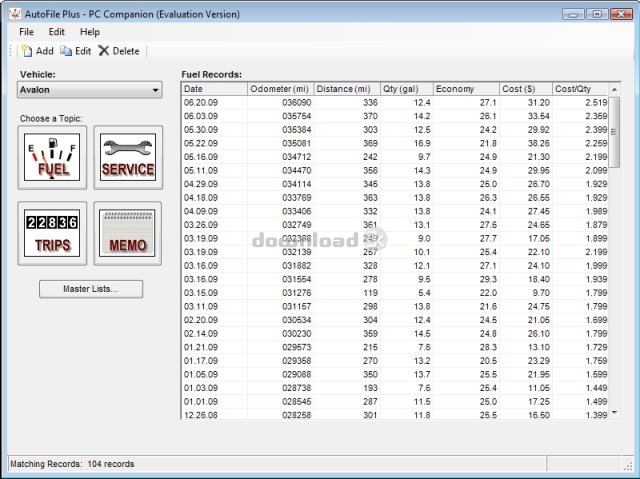
Task: Click distance value 119
Action: [x=370, y=293]
